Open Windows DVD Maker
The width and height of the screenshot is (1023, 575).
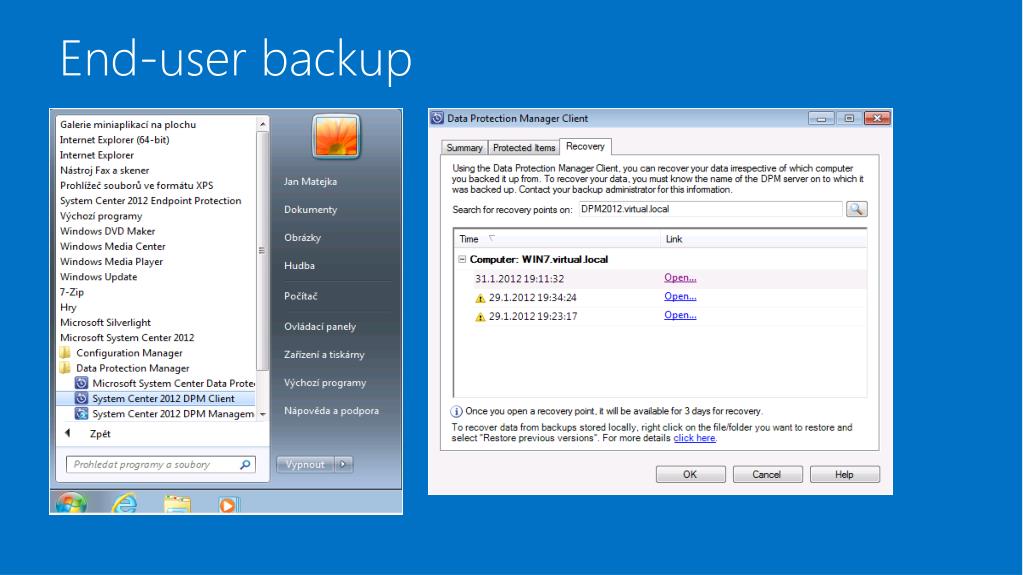(x=108, y=231)
